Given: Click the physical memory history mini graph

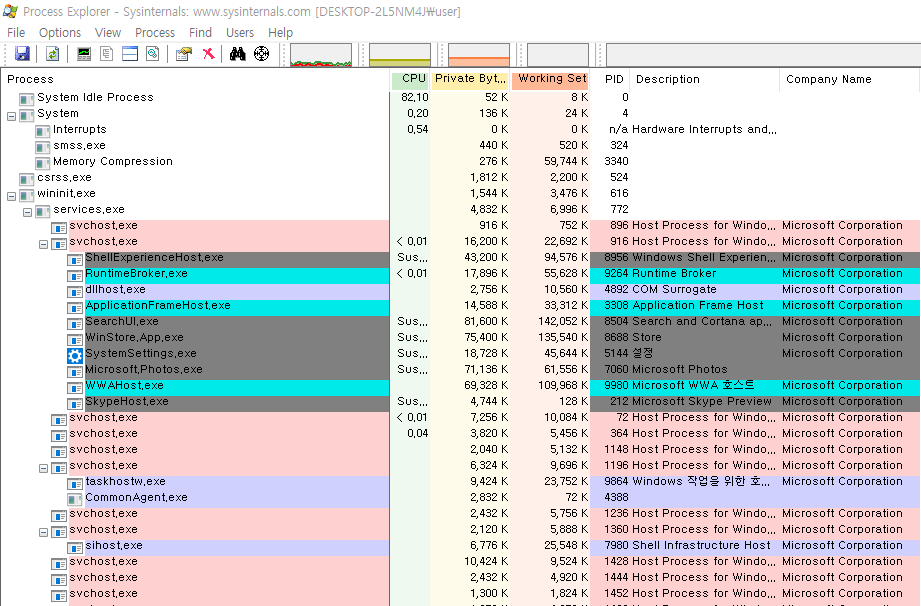Looking at the screenshot, I should pos(479,55).
